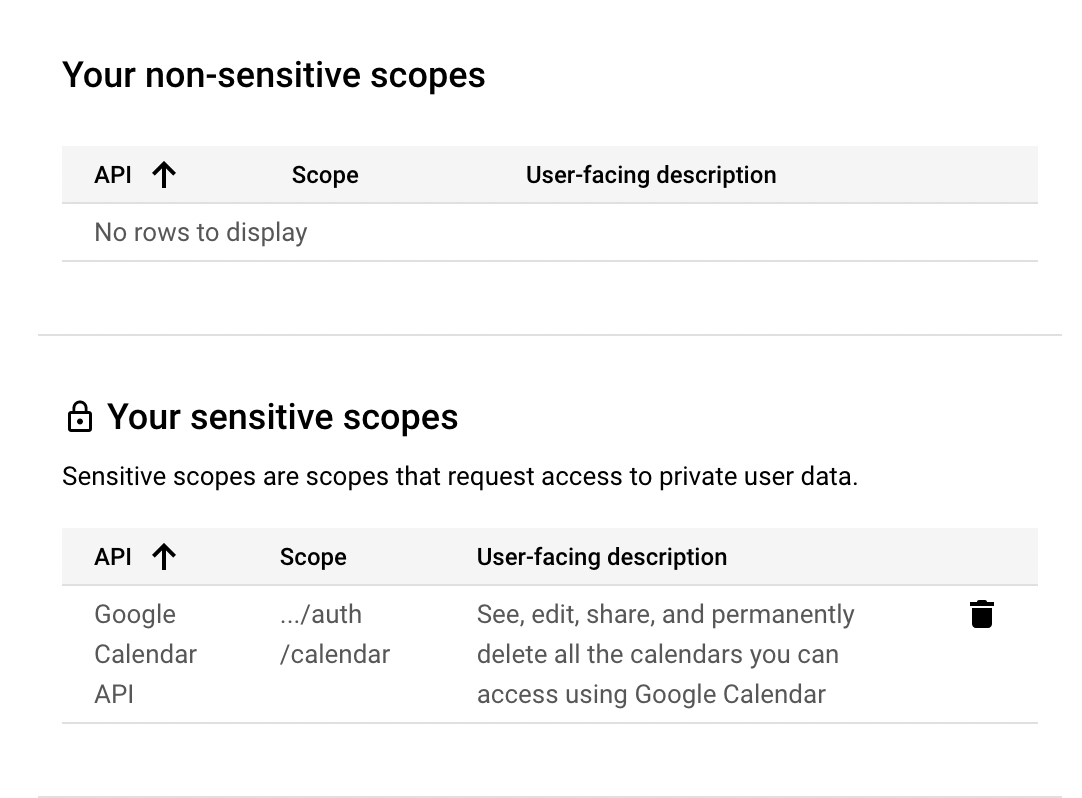The image size is (1082, 798).
Task: Click the sentence explaining sensitive scopes
Action: click(x=460, y=476)
